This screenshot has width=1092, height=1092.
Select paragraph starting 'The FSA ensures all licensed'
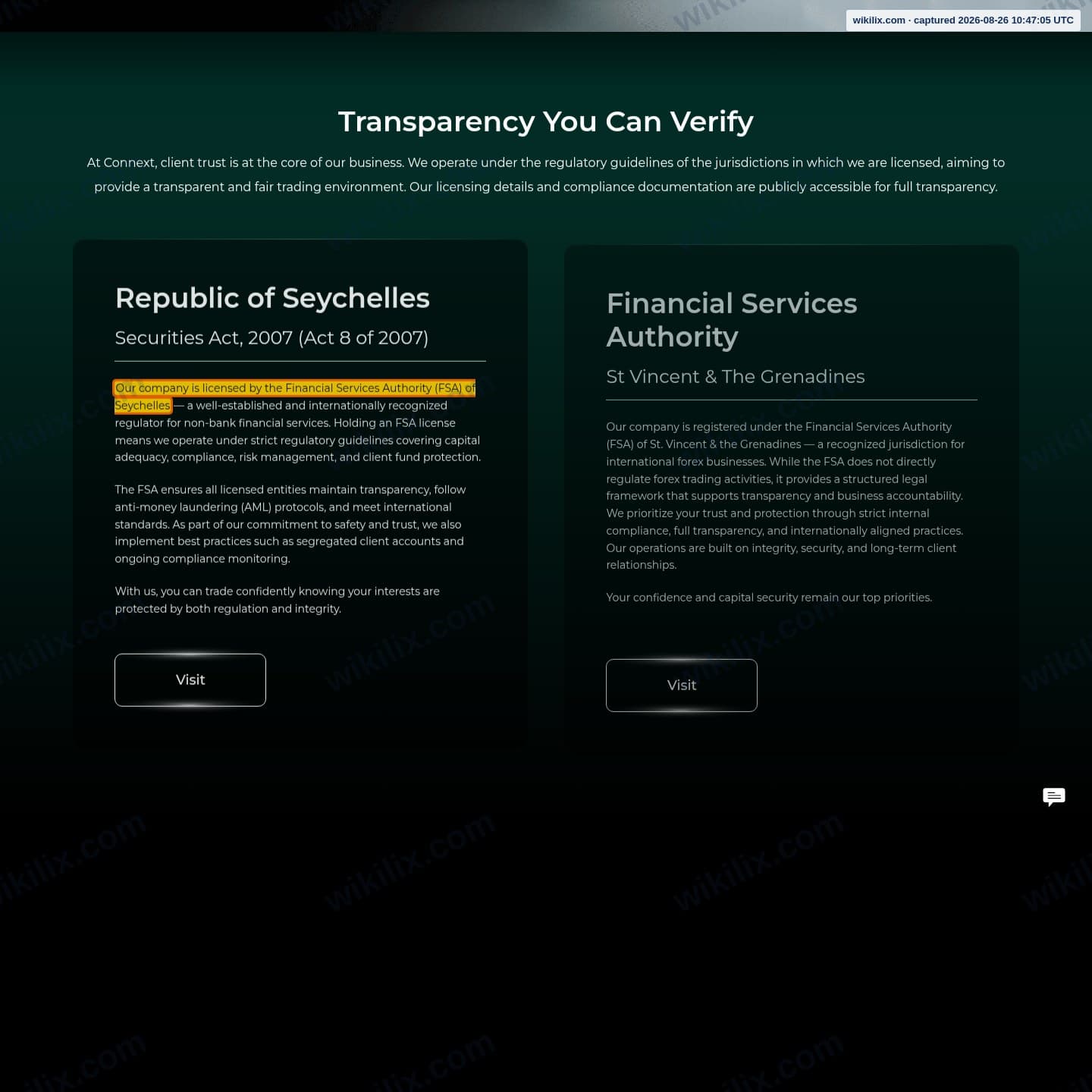point(290,524)
